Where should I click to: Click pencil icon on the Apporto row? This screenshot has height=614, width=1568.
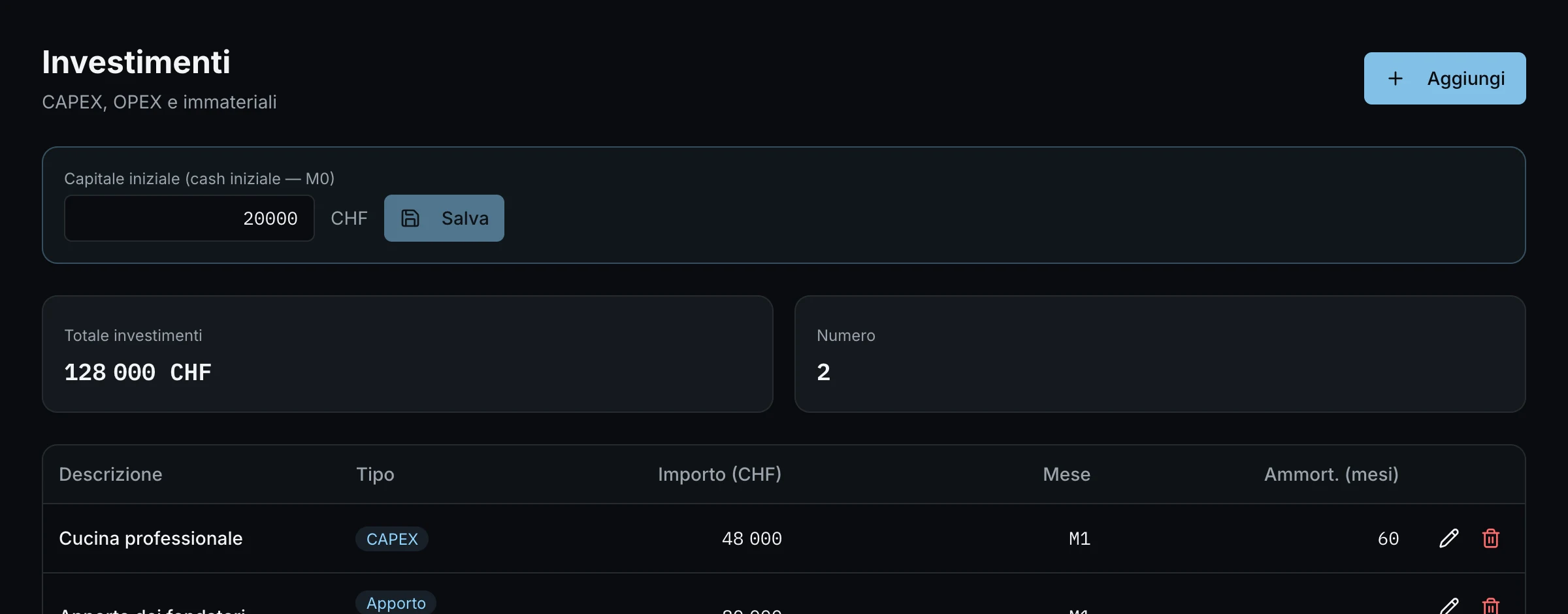click(1448, 606)
